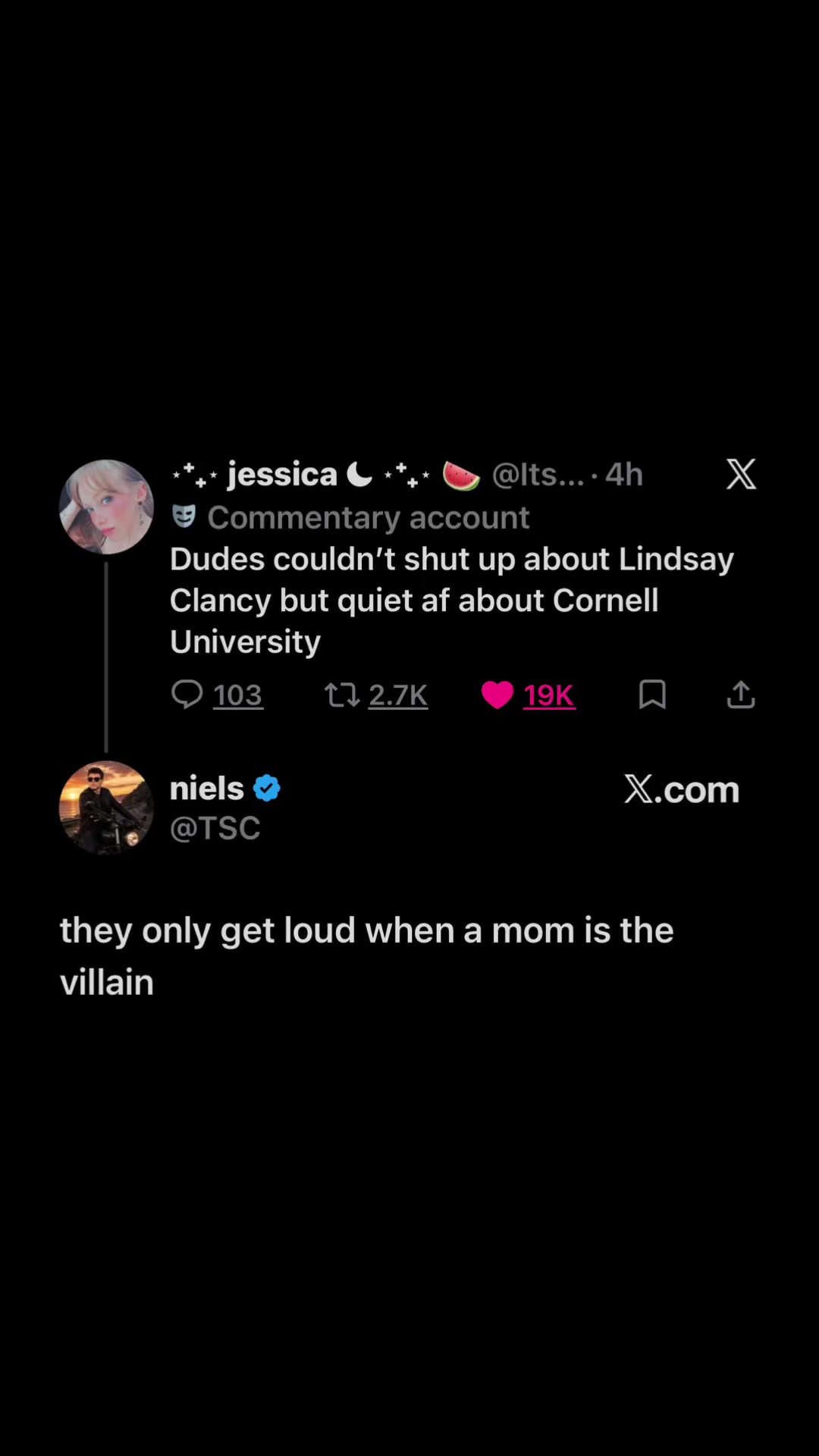Click the niels display name
This screenshot has width=819, height=1456.
coord(207,789)
